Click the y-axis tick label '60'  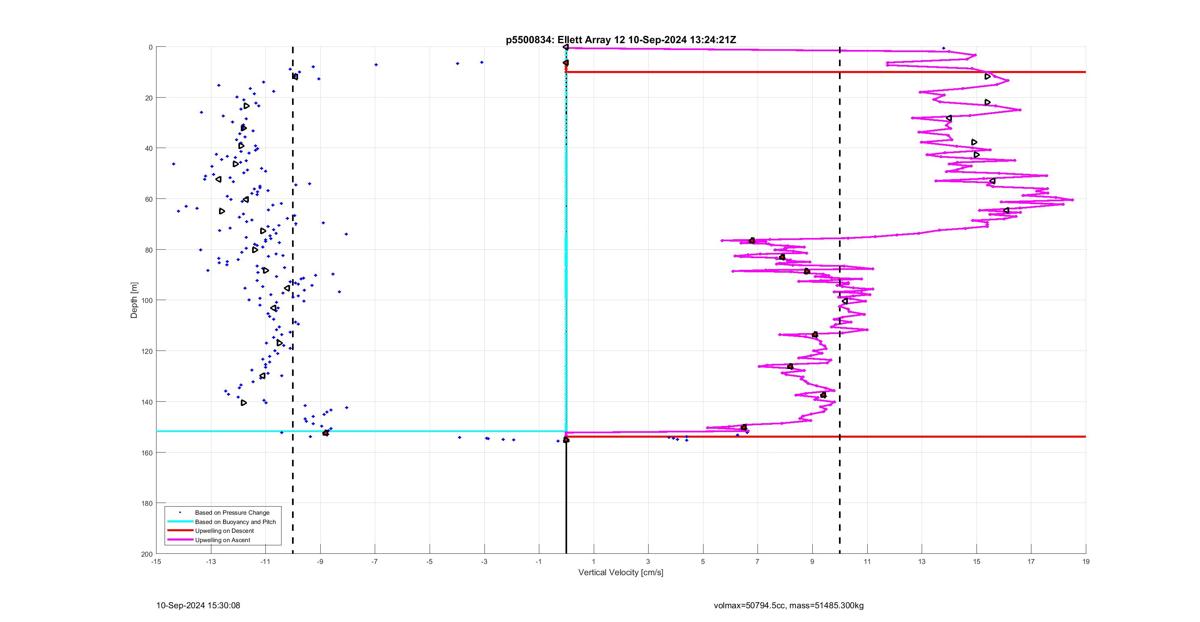(x=148, y=199)
